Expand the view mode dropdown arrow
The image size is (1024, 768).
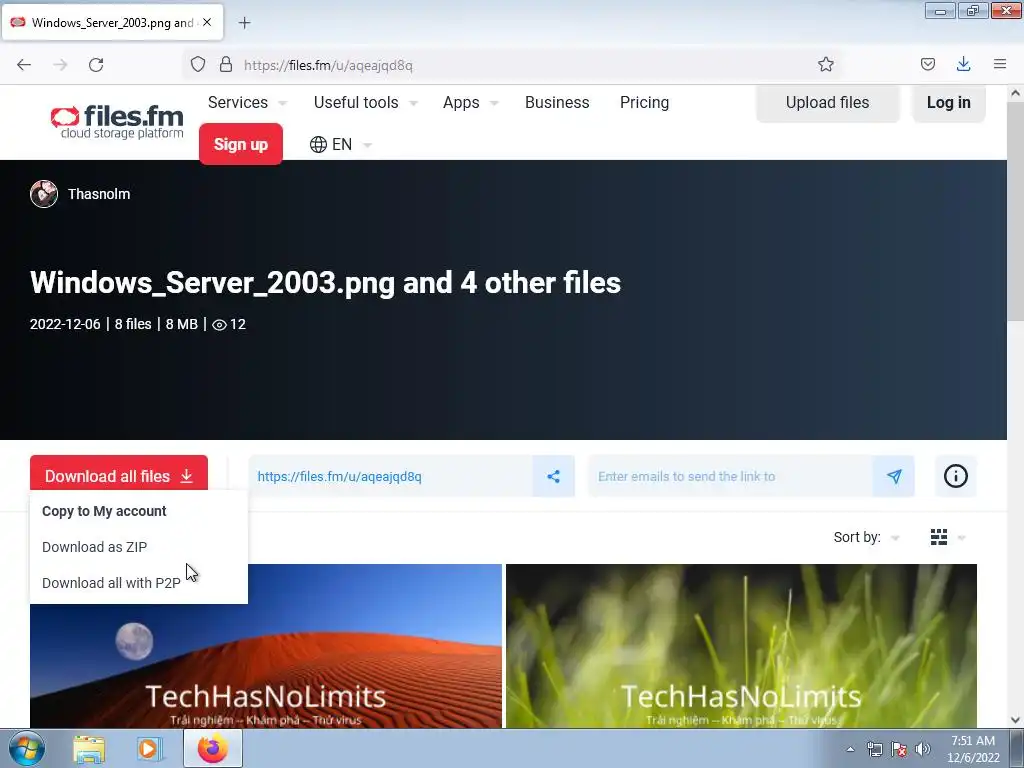(x=961, y=538)
